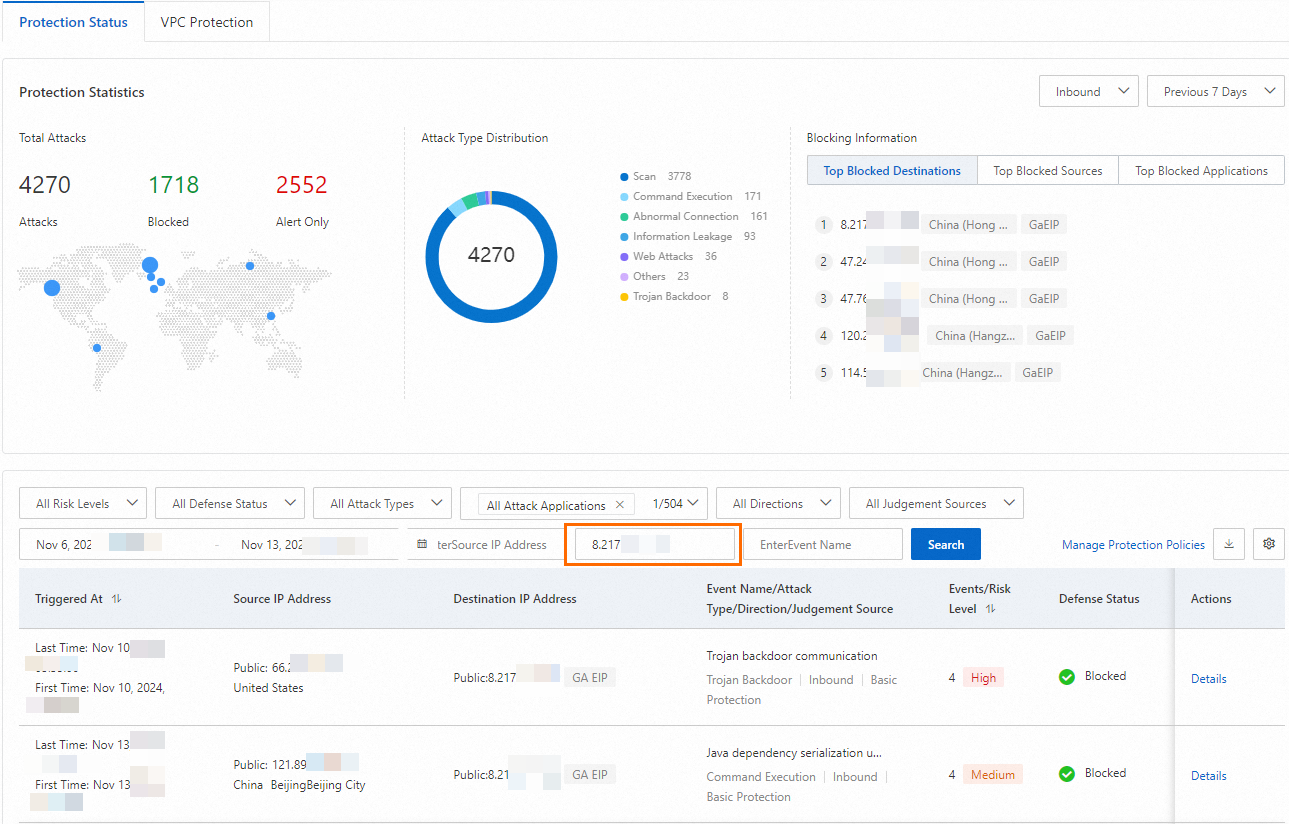Open Details for the Trojan backdoor communication event
The image size is (1289, 824).
coord(1208,679)
